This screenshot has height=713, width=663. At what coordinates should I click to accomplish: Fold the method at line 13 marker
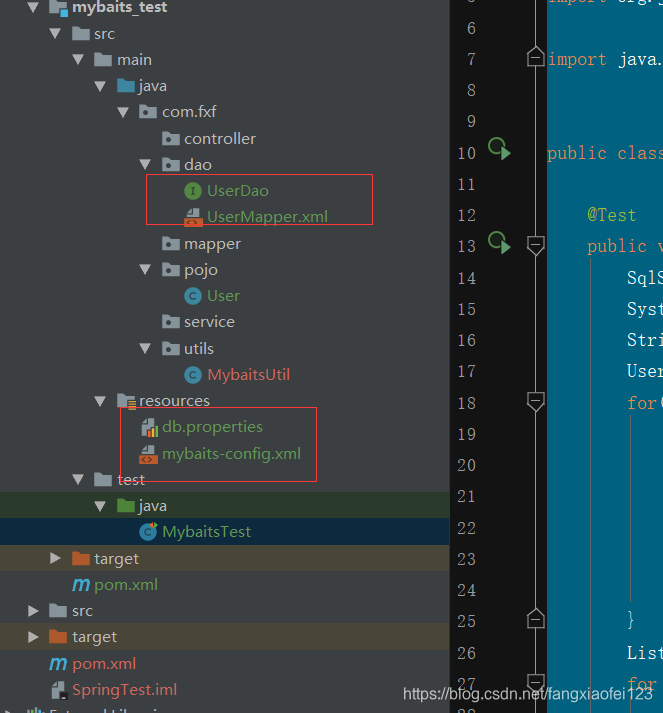[x=536, y=246]
